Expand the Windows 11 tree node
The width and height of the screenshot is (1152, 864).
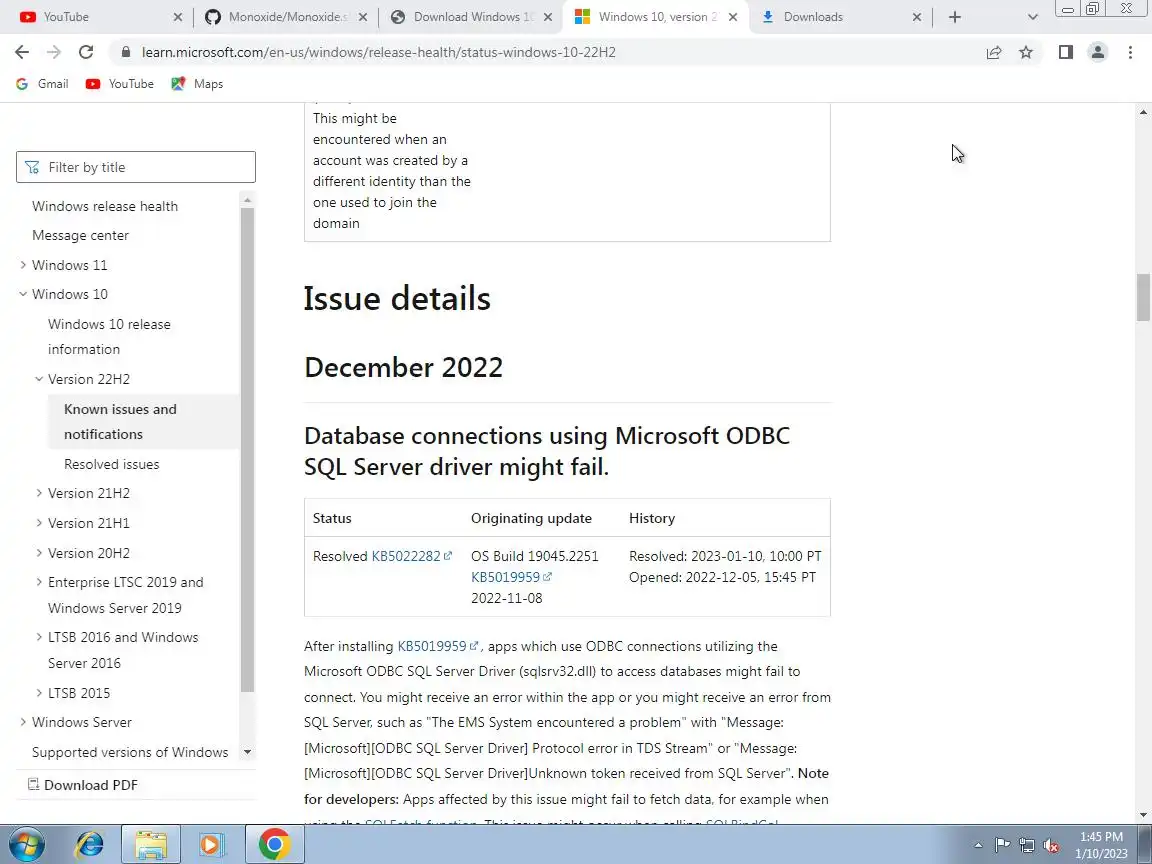point(23,264)
